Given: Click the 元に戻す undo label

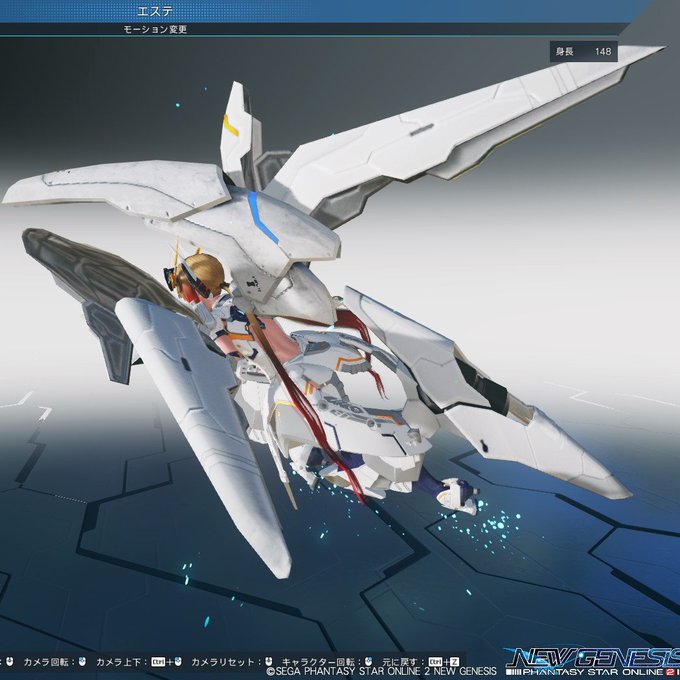Looking at the screenshot, I should [x=399, y=662].
